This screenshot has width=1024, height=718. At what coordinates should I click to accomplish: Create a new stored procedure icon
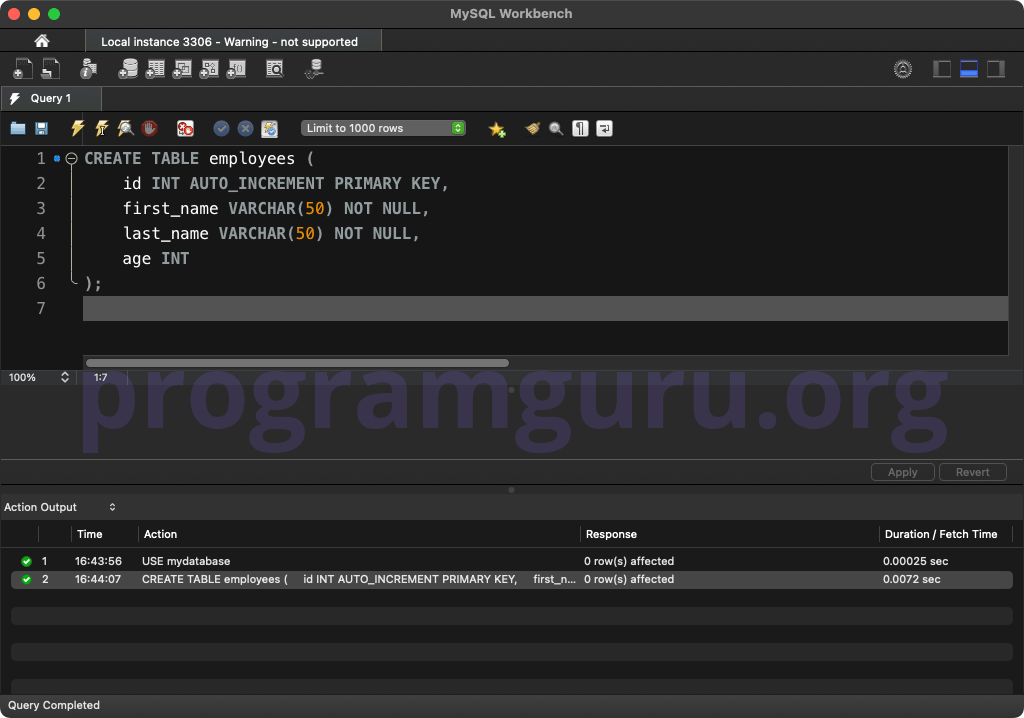pos(209,69)
